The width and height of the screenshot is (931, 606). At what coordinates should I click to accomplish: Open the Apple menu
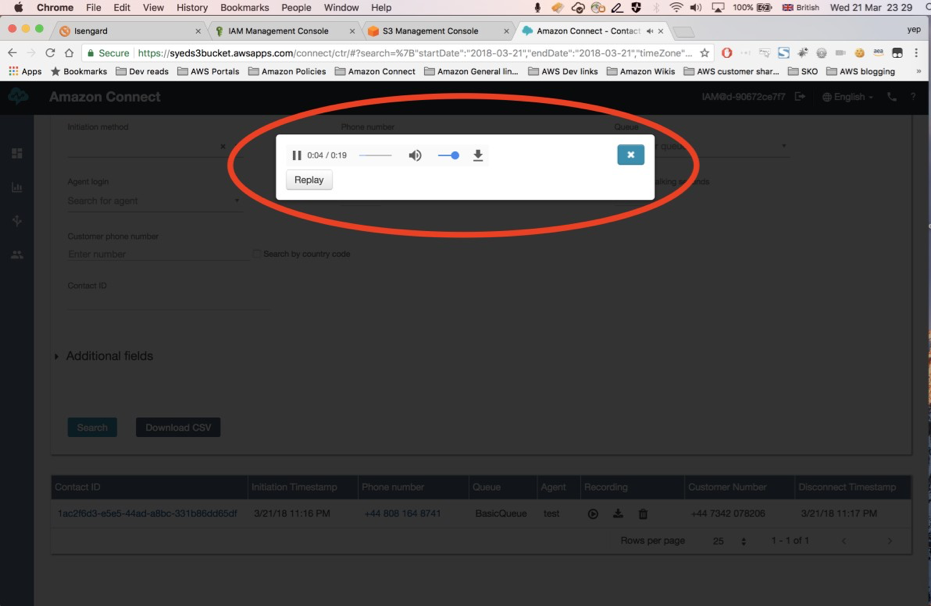coord(18,8)
